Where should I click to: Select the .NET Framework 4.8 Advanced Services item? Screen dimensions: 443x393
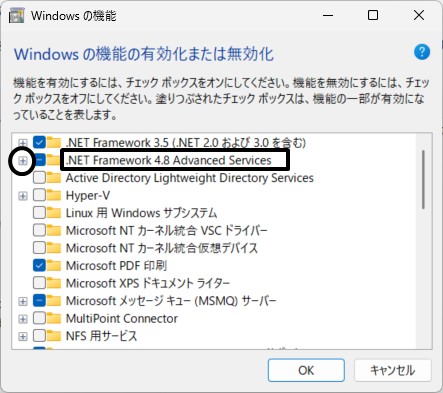pyautogui.click(x=169, y=160)
